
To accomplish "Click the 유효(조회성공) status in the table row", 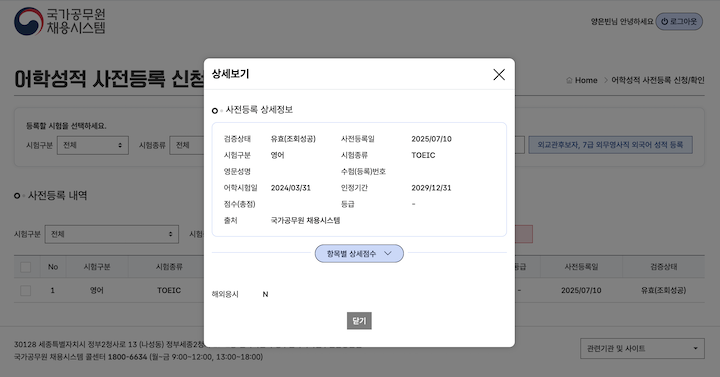I will click(x=664, y=290).
